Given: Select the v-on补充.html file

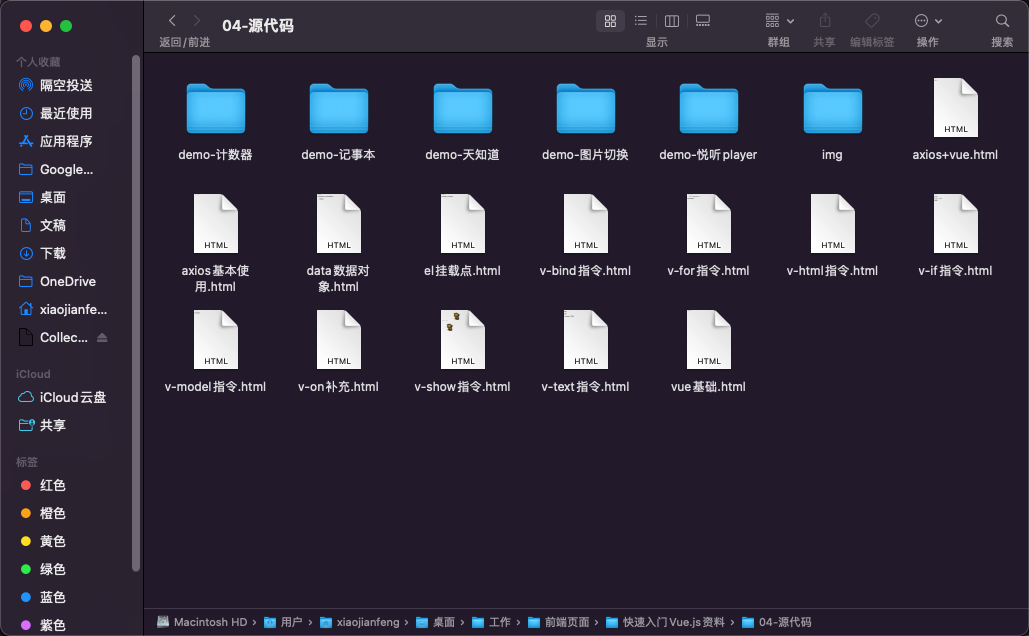Looking at the screenshot, I should (x=339, y=352).
